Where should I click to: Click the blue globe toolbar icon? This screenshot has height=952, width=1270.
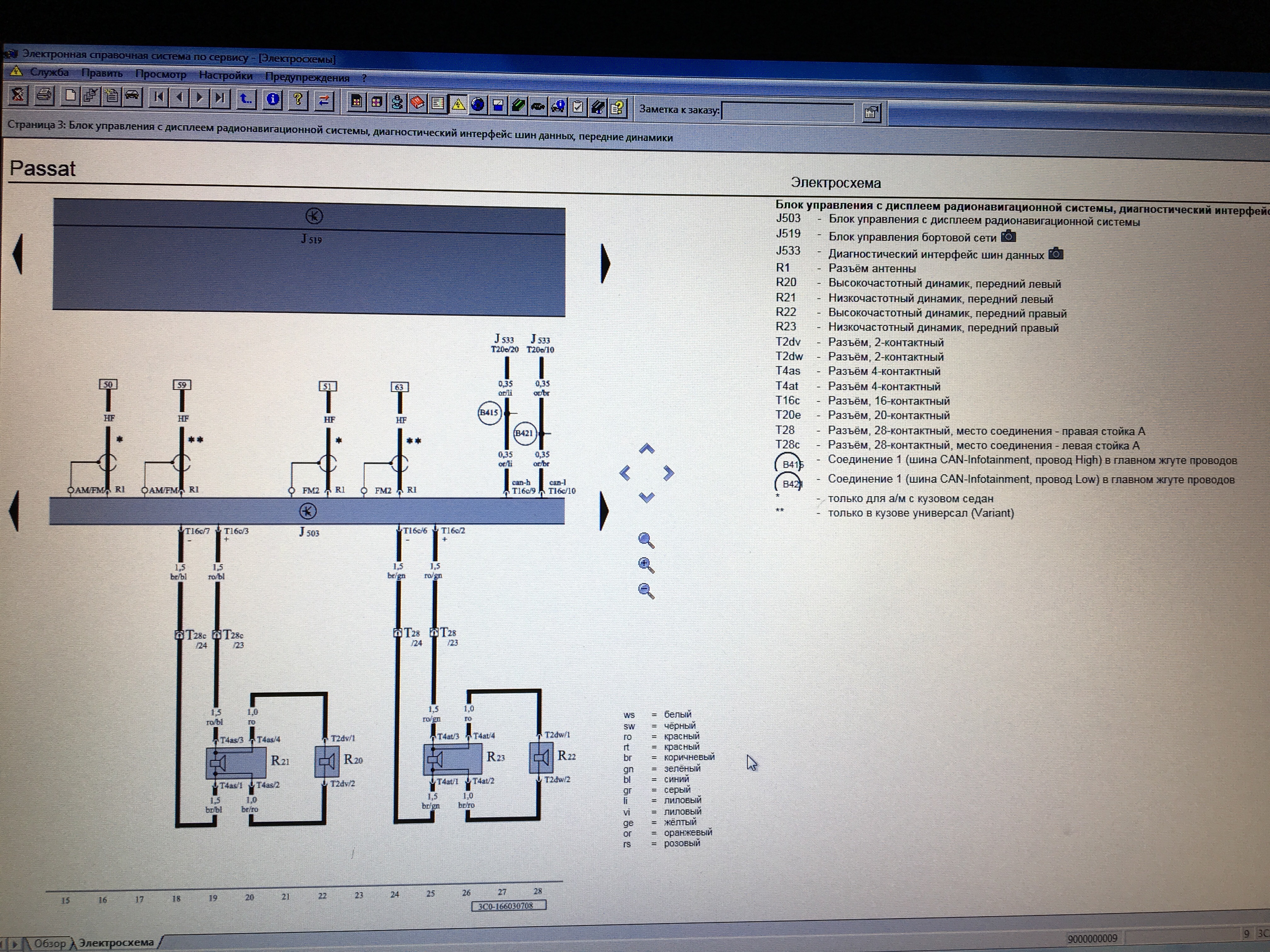[x=478, y=105]
